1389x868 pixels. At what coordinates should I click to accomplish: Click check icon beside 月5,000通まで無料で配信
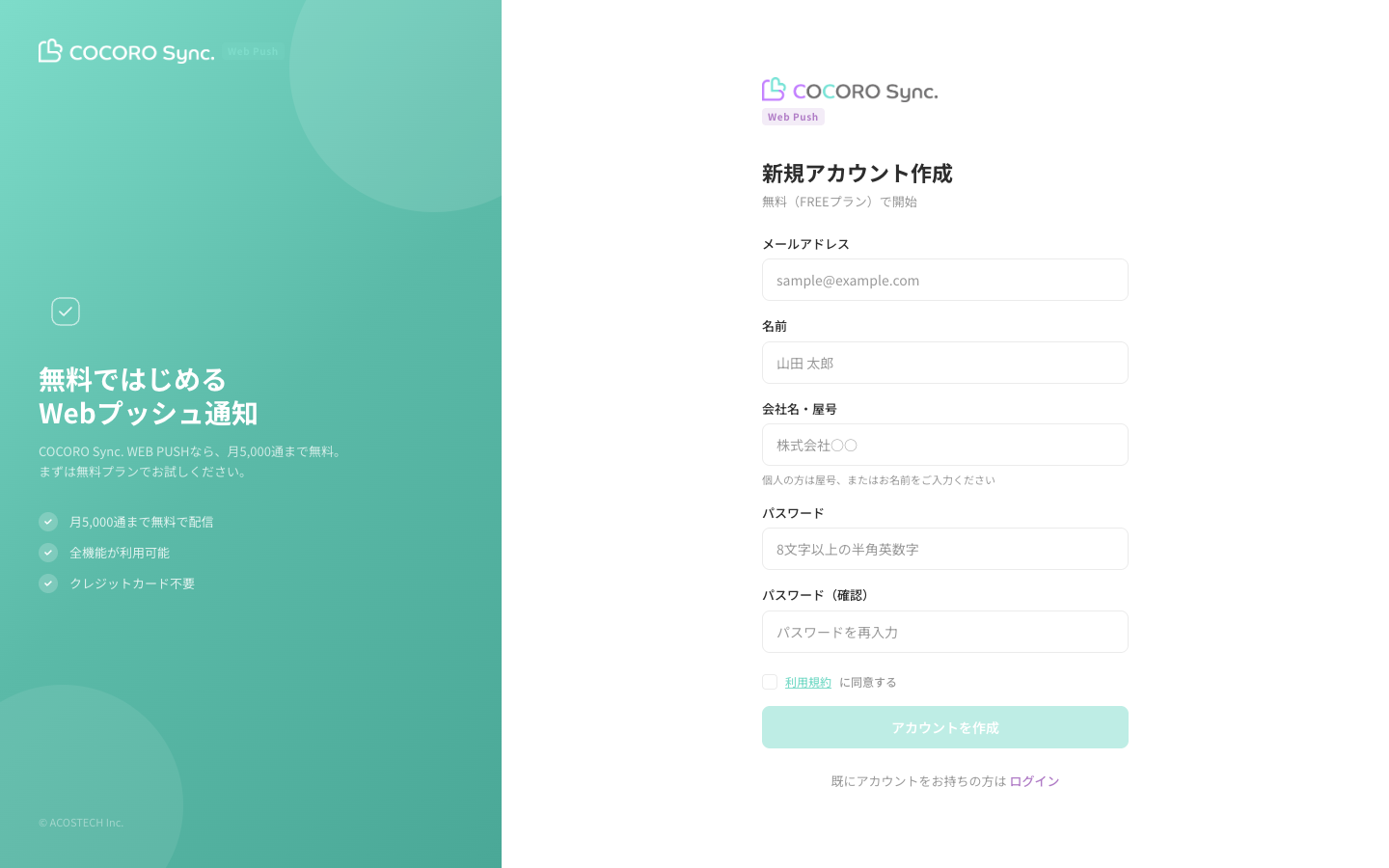48,522
